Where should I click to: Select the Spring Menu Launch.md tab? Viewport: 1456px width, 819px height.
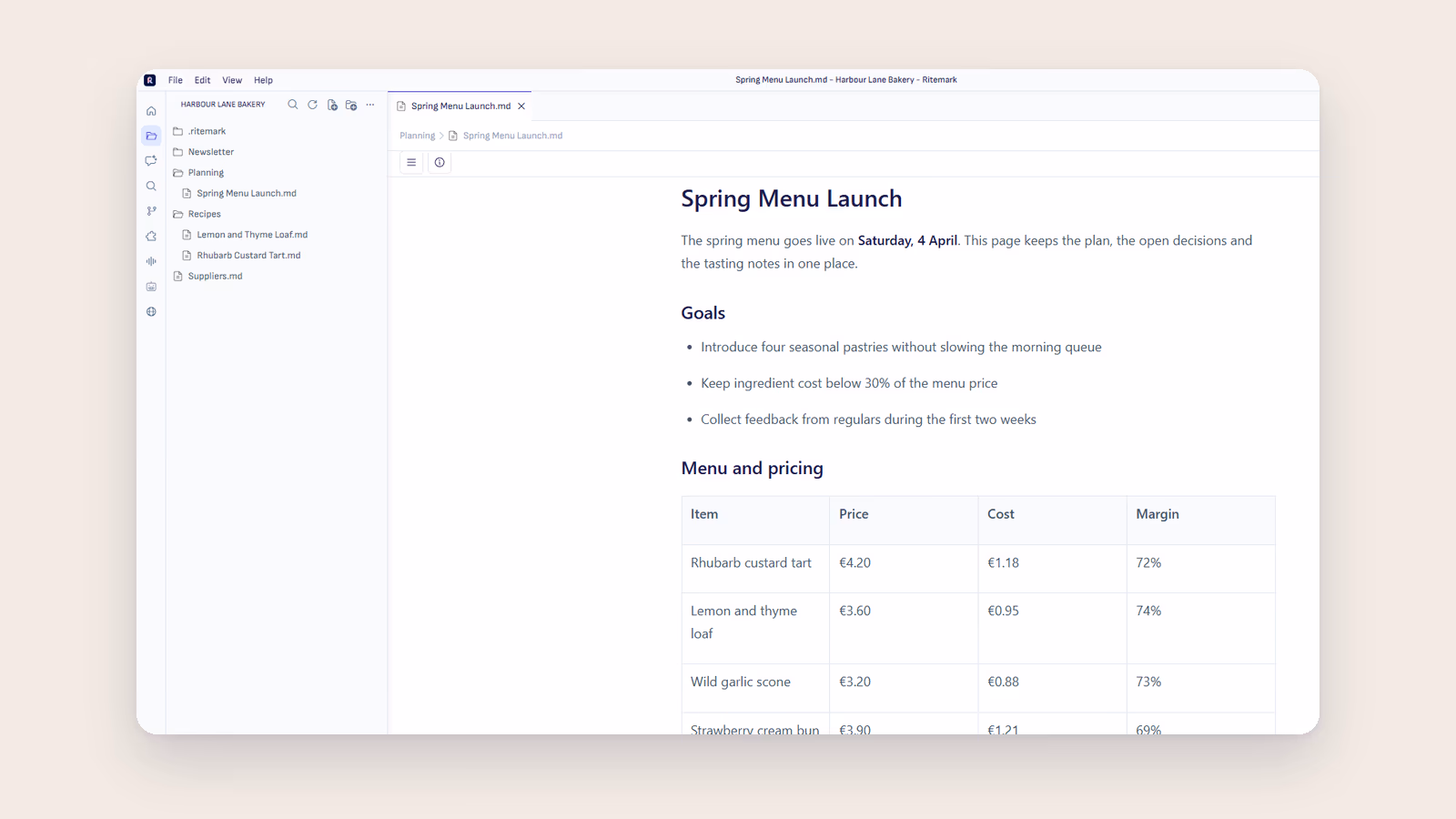tap(460, 106)
